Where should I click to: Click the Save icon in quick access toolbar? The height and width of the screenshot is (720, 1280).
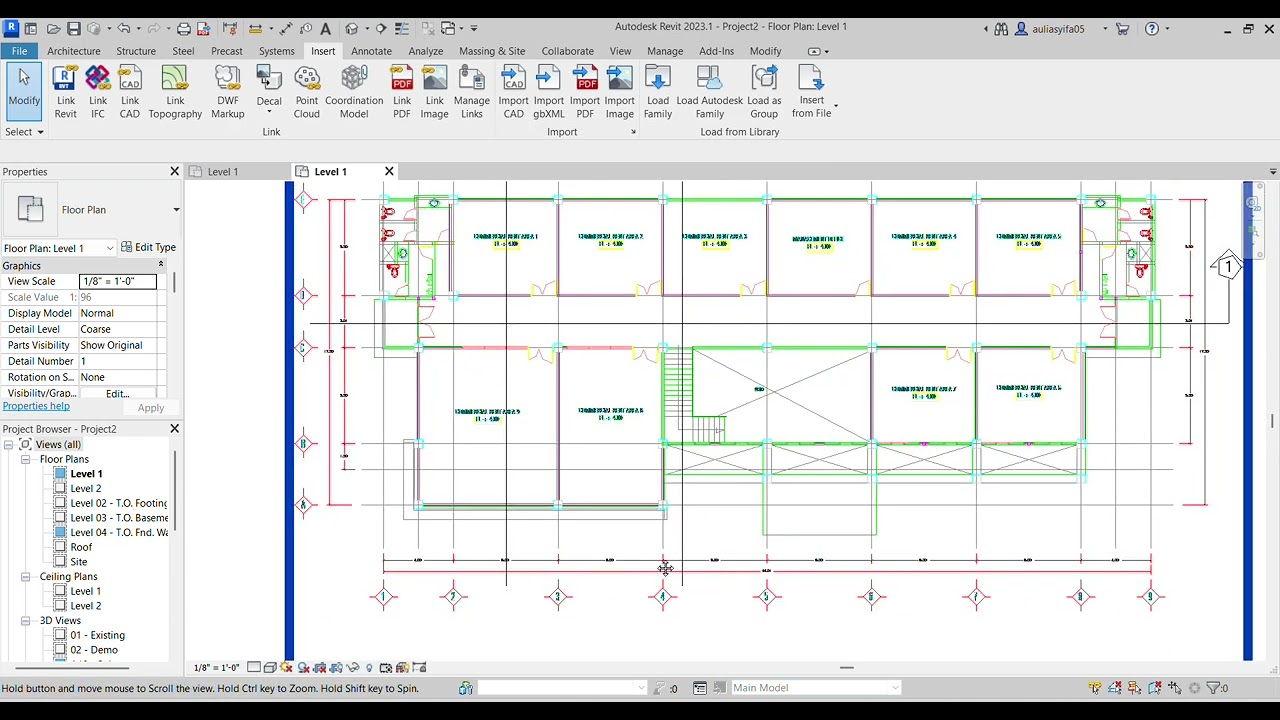[x=74, y=28]
